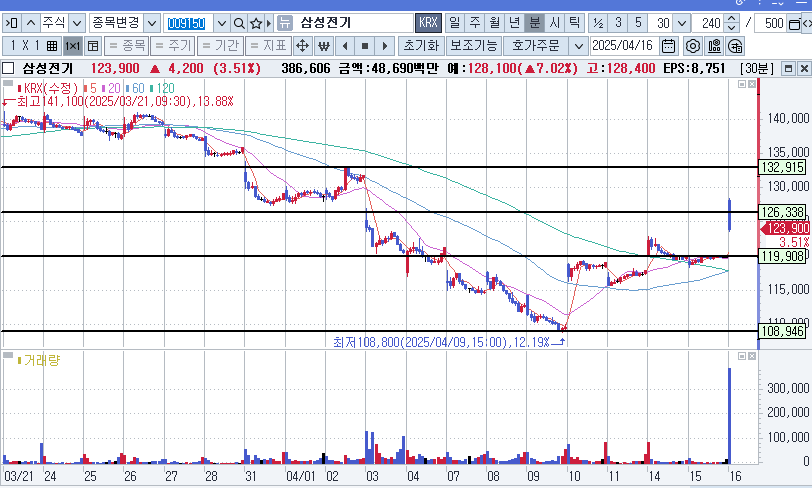Click the favorites star icon

click(256, 23)
